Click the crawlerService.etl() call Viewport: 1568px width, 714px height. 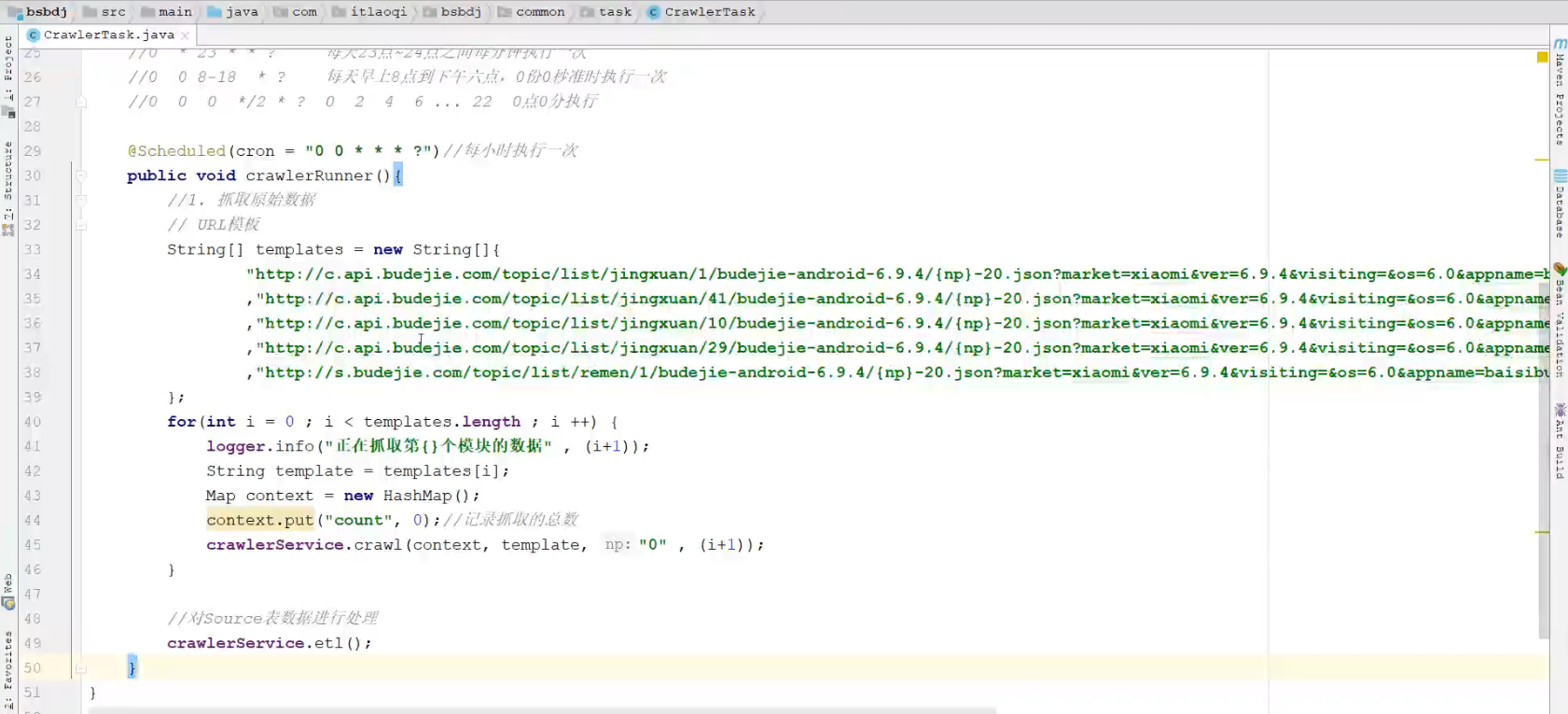[270, 643]
